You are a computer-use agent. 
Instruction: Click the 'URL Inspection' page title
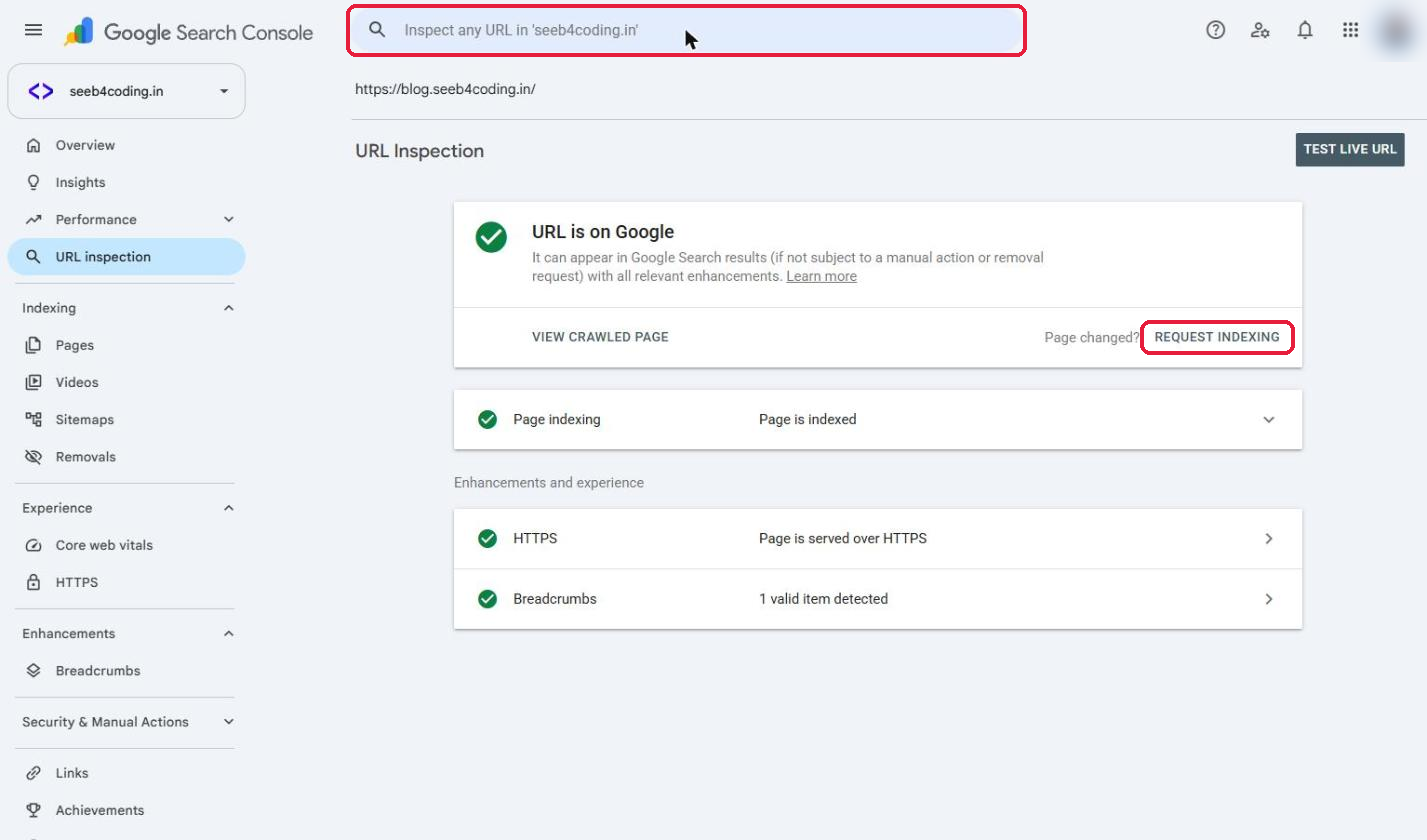(x=419, y=151)
